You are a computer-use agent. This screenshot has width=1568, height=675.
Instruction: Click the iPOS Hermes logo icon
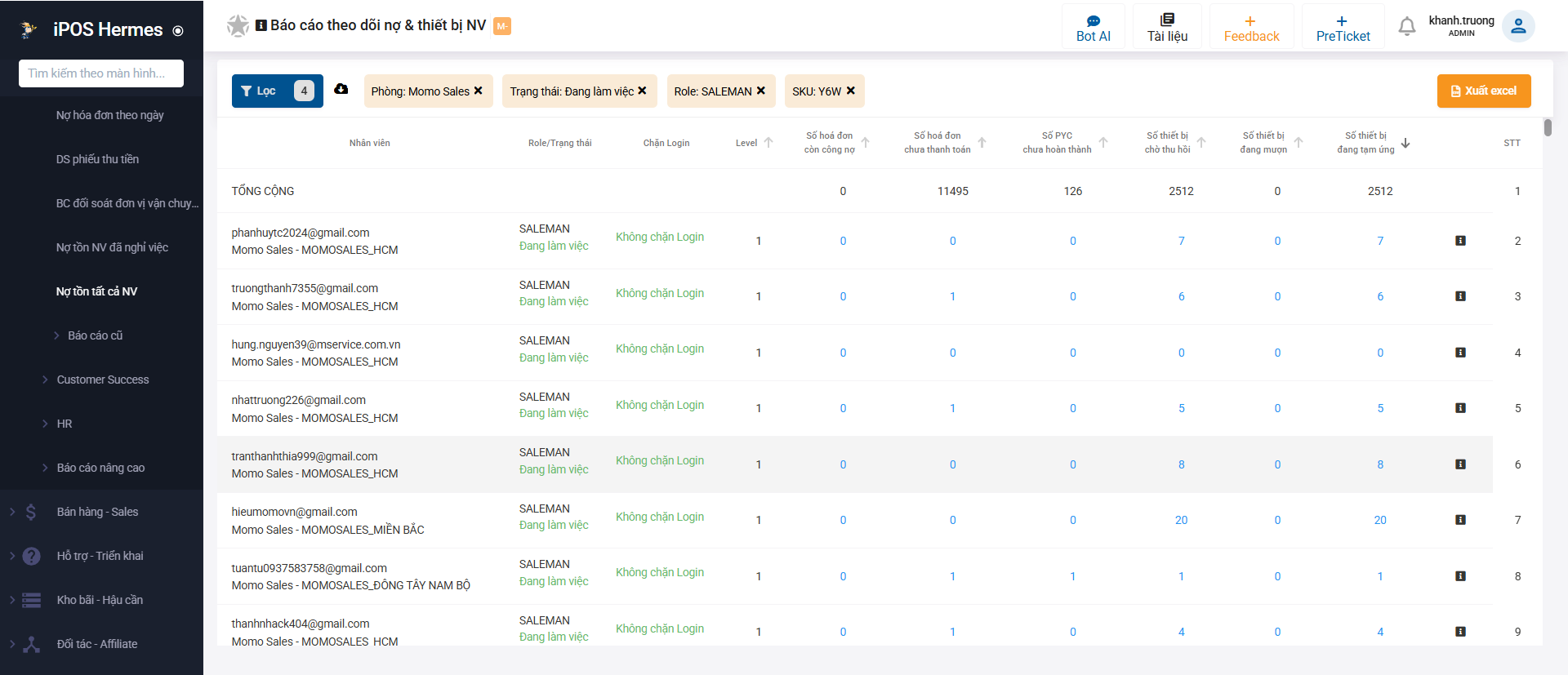[x=29, y=29]
